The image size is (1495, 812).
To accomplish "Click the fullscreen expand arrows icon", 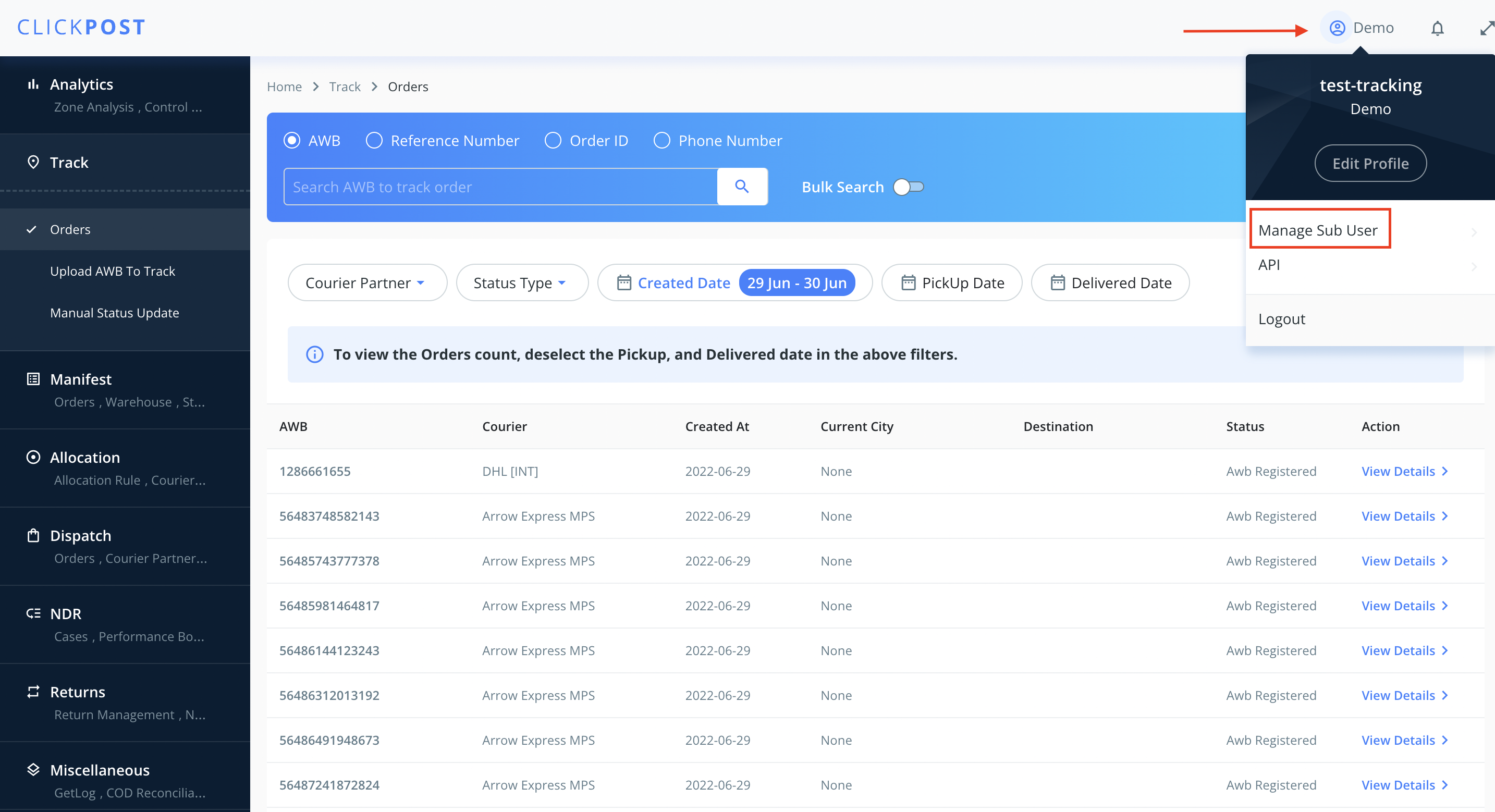I will click(1486, 28).
